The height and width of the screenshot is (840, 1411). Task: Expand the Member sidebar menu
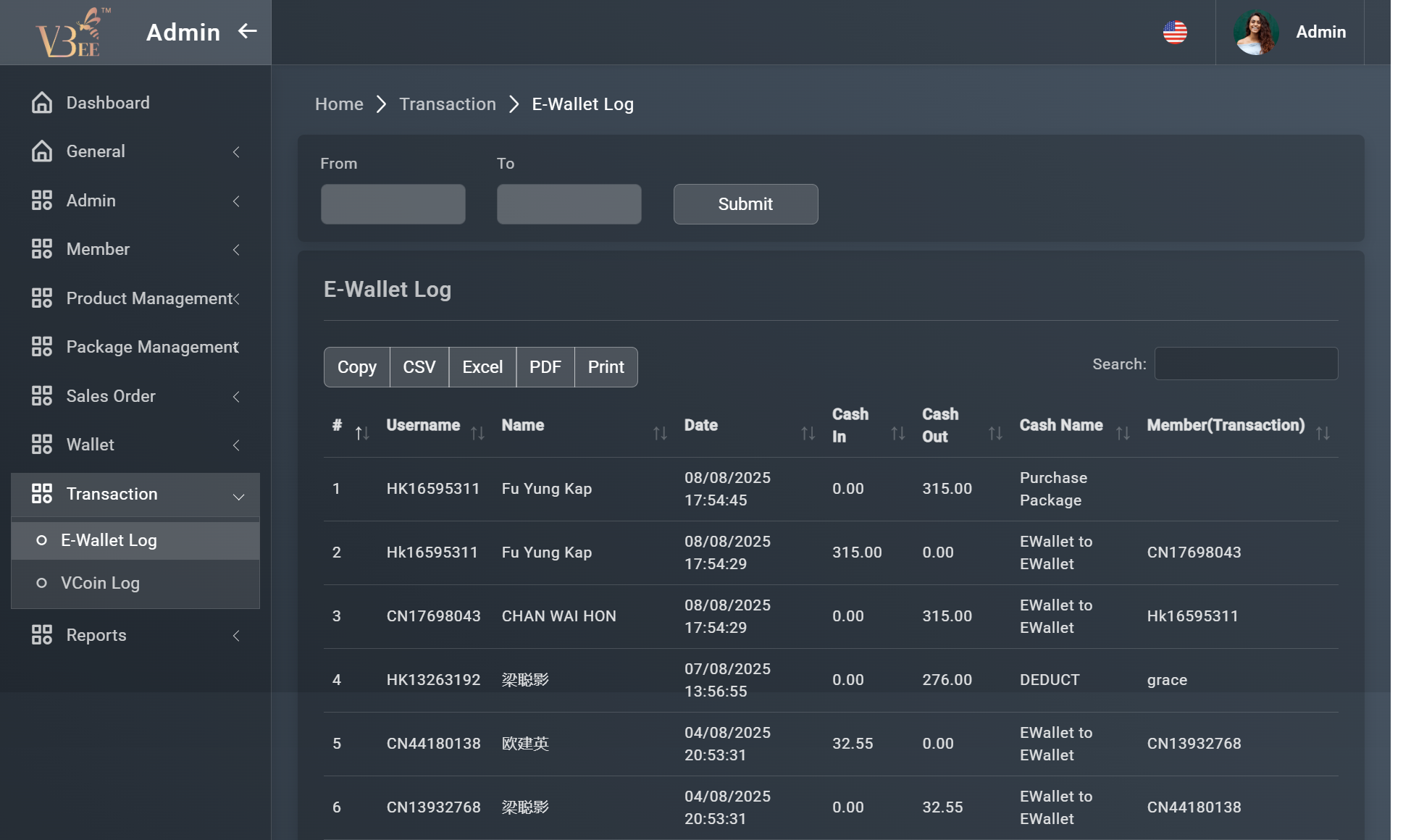click(135, 249)
